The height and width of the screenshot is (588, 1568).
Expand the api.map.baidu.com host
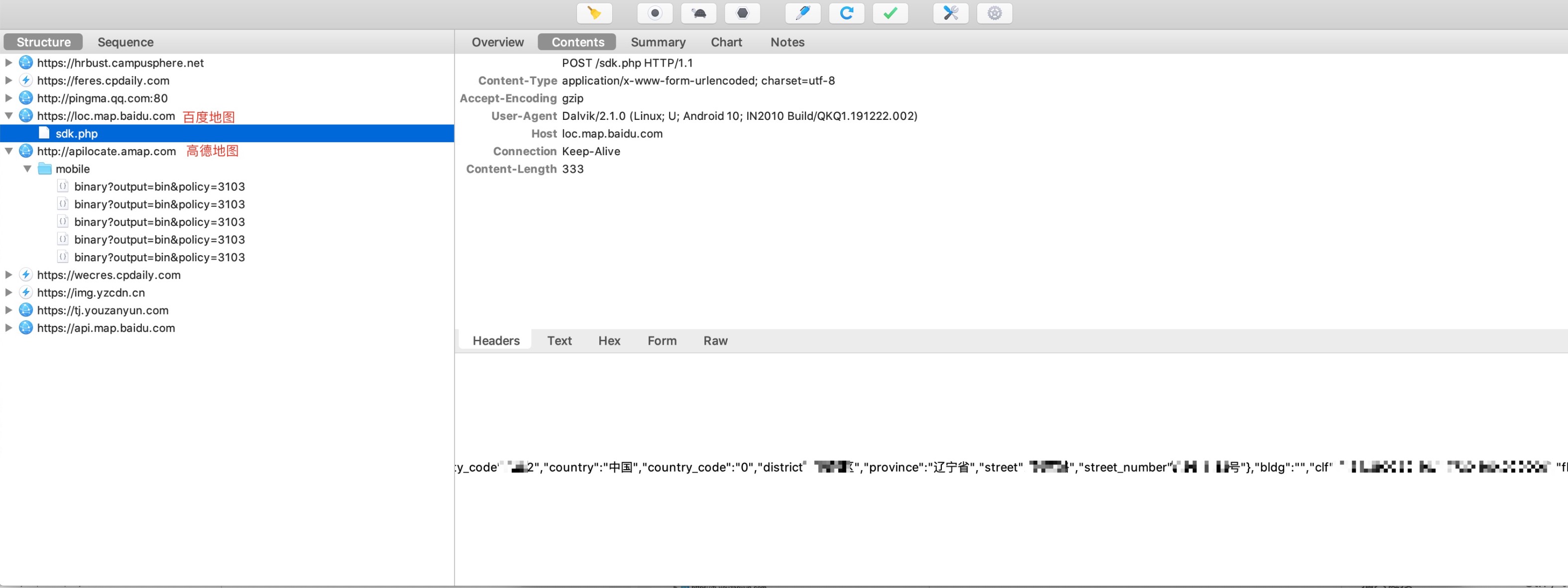(8, 328)
